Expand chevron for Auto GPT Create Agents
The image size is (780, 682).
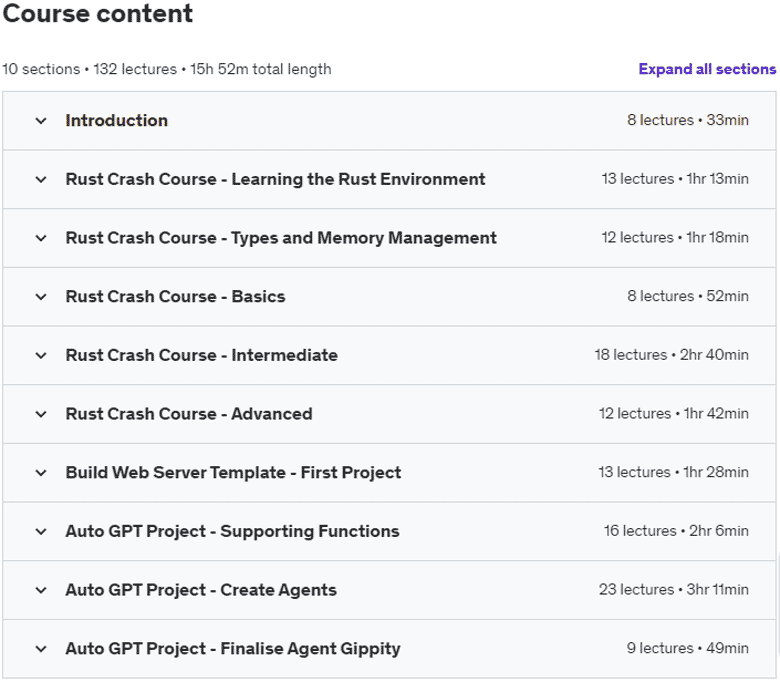[x=41, y=590]
